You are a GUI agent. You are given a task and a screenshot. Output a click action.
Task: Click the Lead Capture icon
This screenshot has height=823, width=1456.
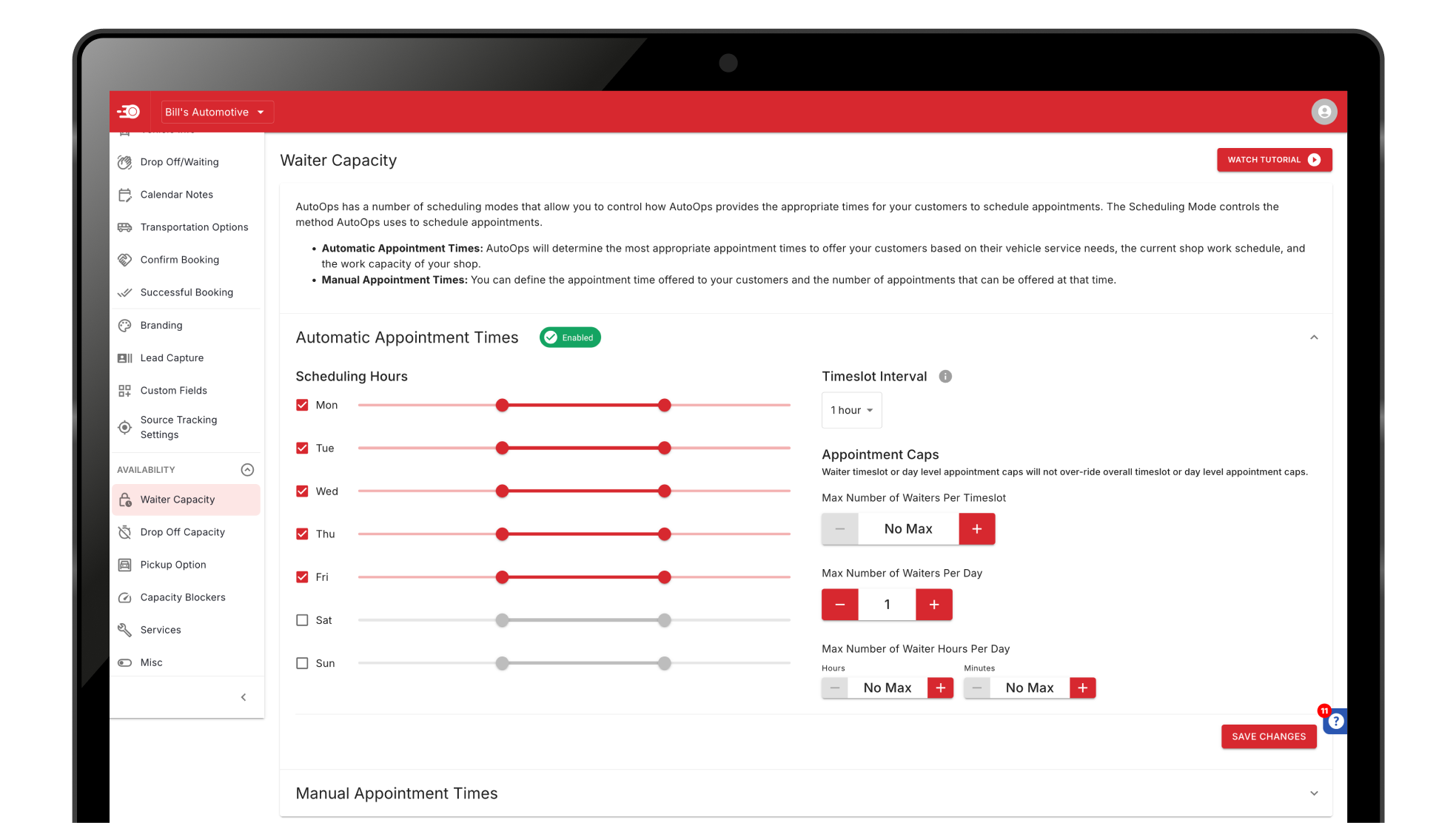pos(124,357)
